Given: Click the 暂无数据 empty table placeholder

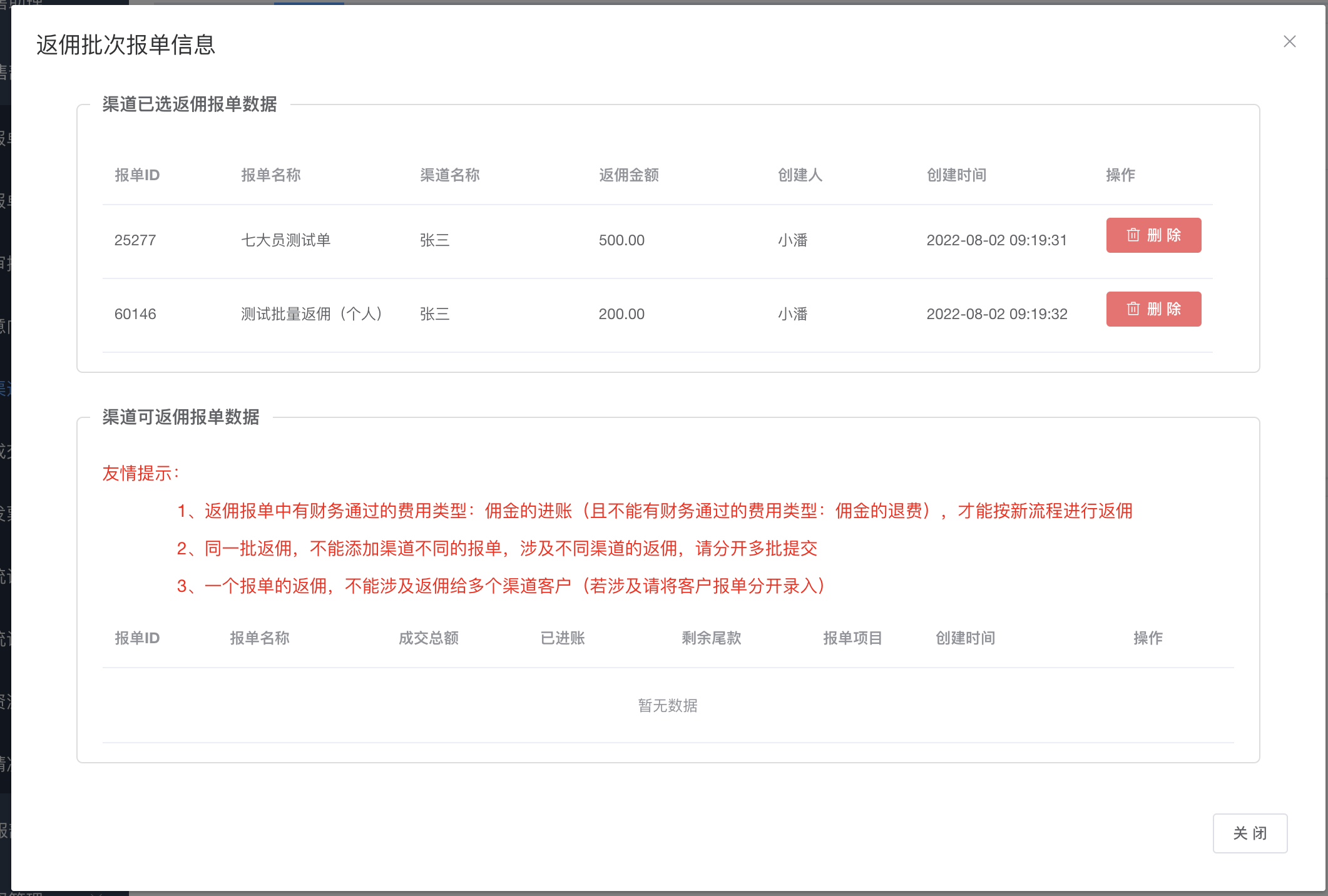Looking at the screenshot, I should pos(667,706).
